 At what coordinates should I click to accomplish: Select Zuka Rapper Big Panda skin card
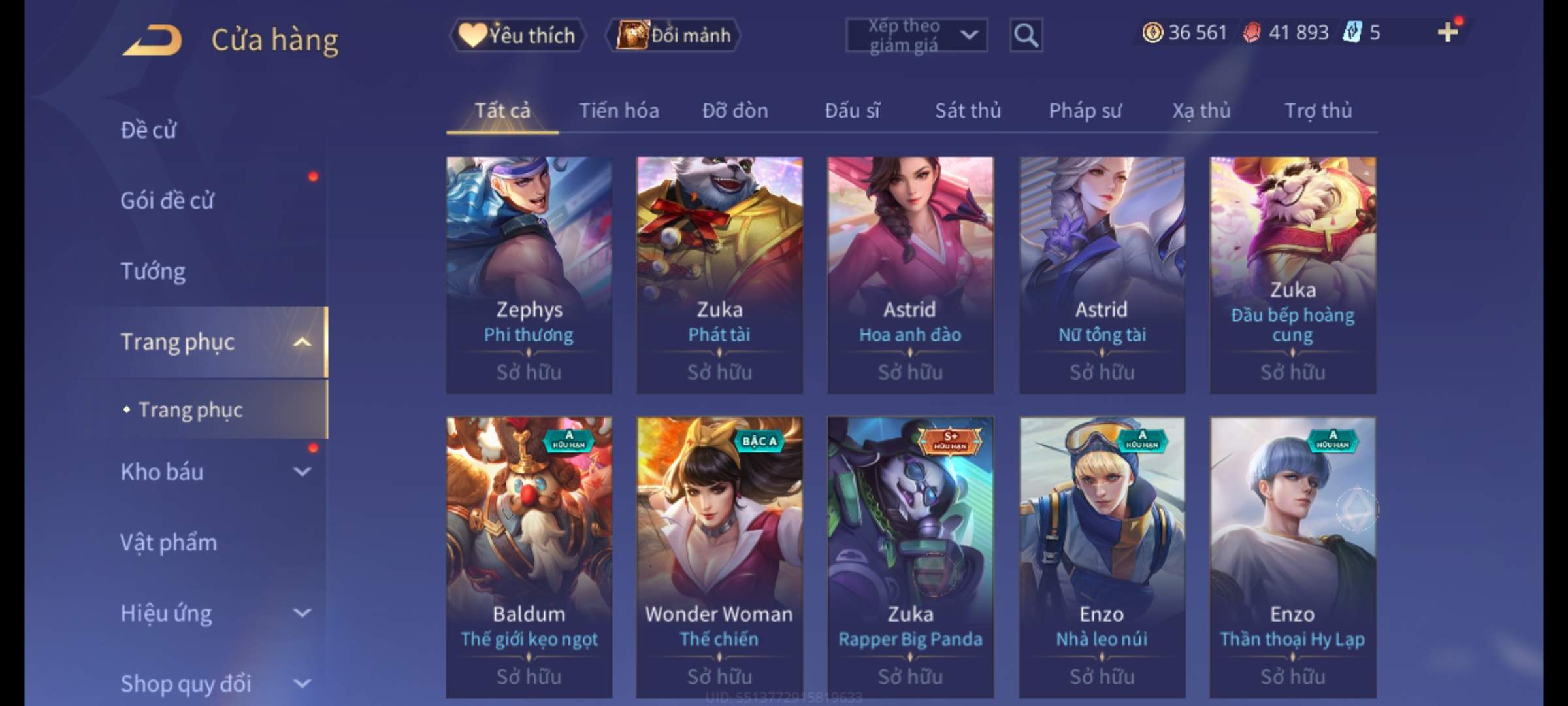click(910, 558)
